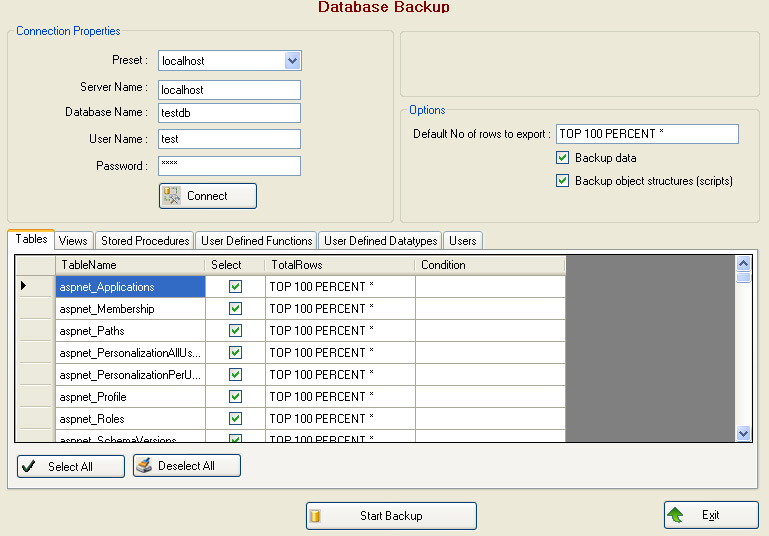The width and height of the screenshot is (769, 536).
Task: Click TotalRows cell for aspnet_Membership
Action: click(x=340, y=308)
